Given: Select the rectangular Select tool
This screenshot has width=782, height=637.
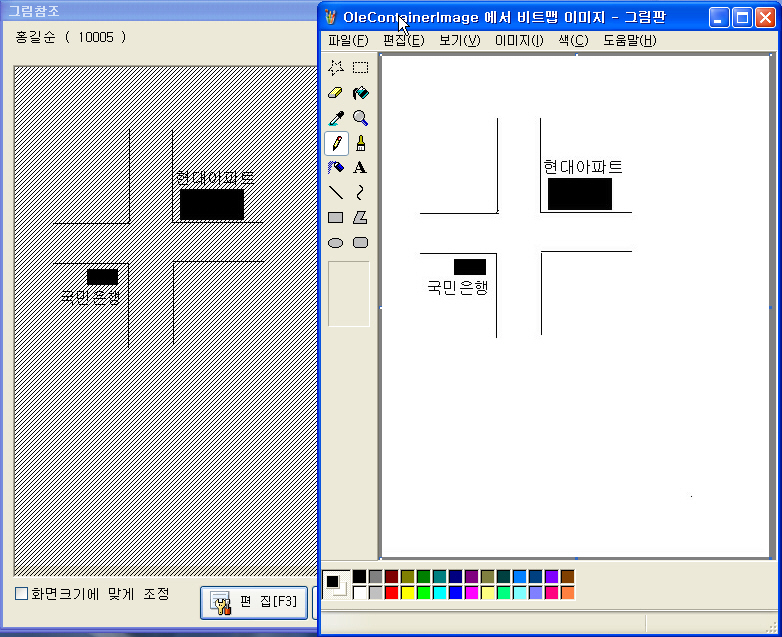Looking at the screenshot, I should click(x=360, y=67).
